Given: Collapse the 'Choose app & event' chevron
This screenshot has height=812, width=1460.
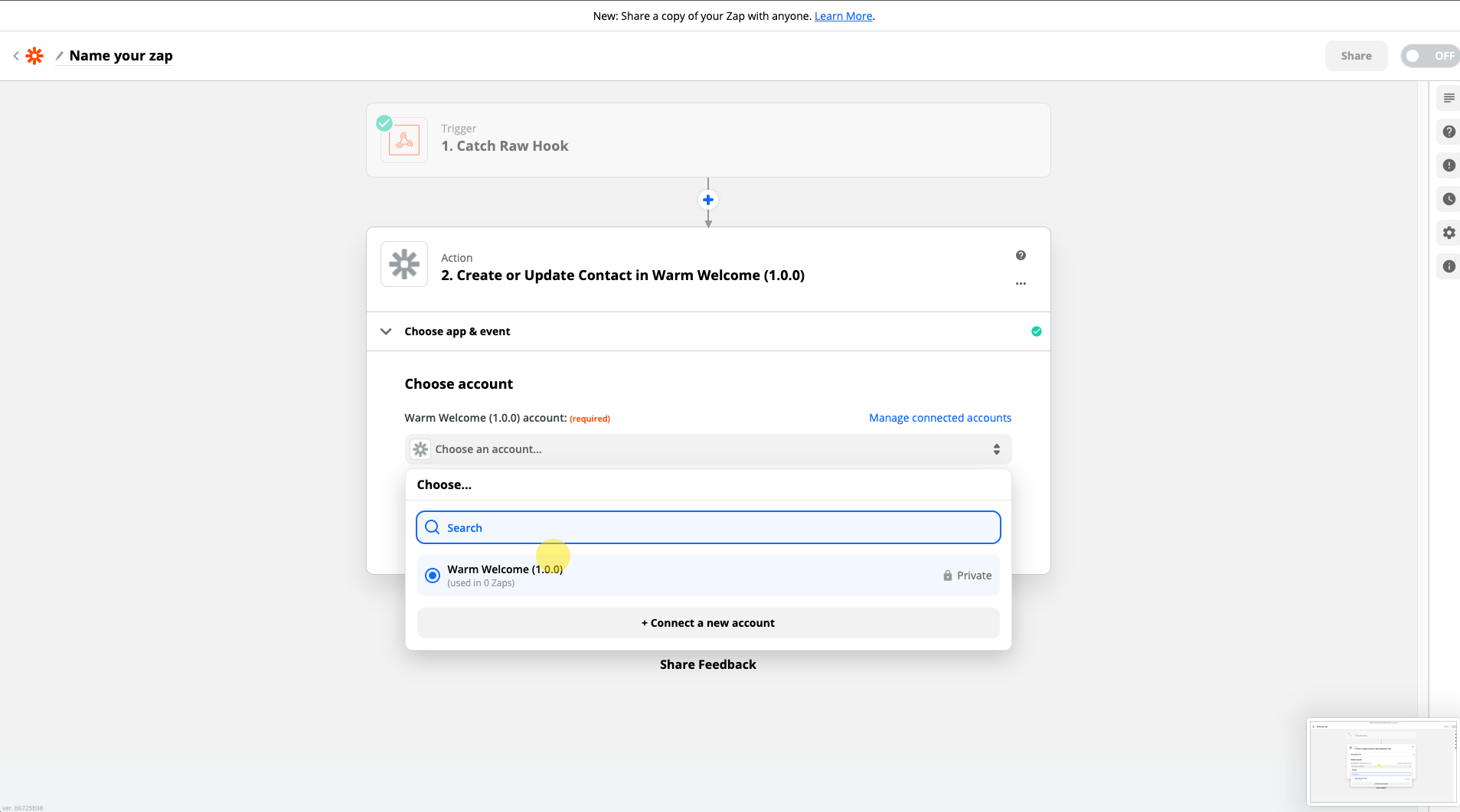Looking at the screenshot, I should tap(386, 331).
